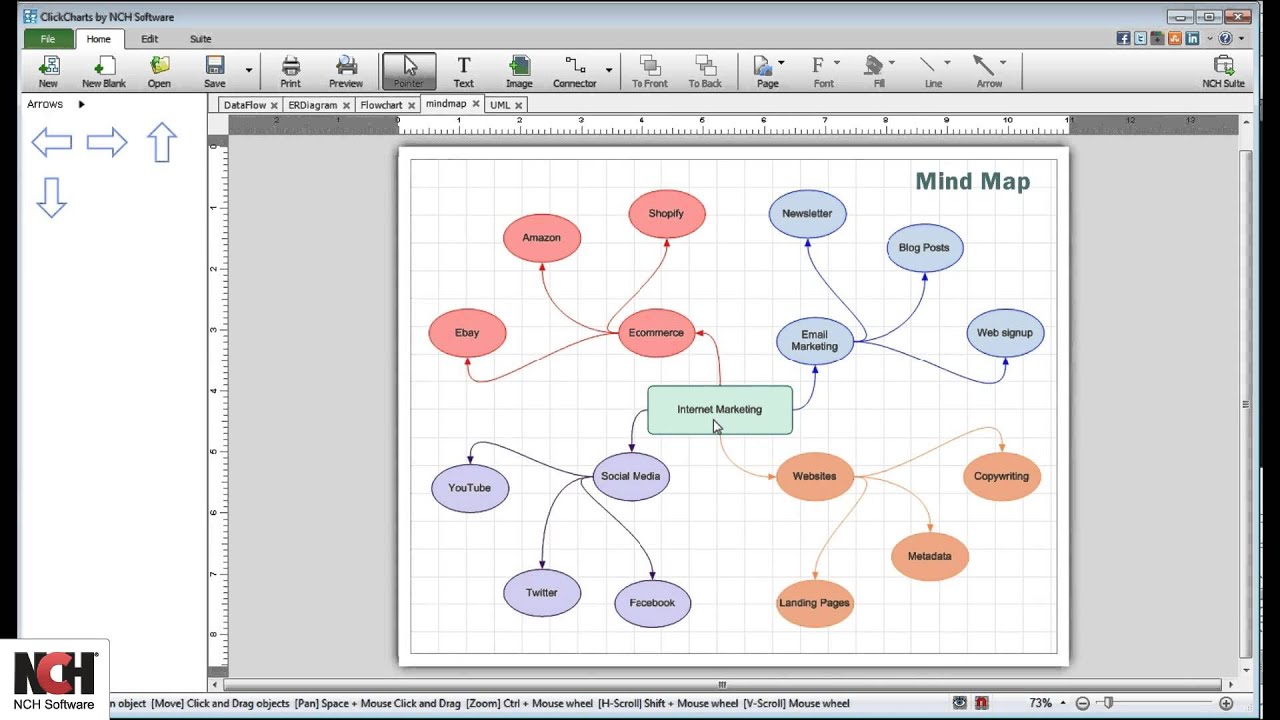
Task: Expand the Line dropdown arrow
Action: coord(947,63)
